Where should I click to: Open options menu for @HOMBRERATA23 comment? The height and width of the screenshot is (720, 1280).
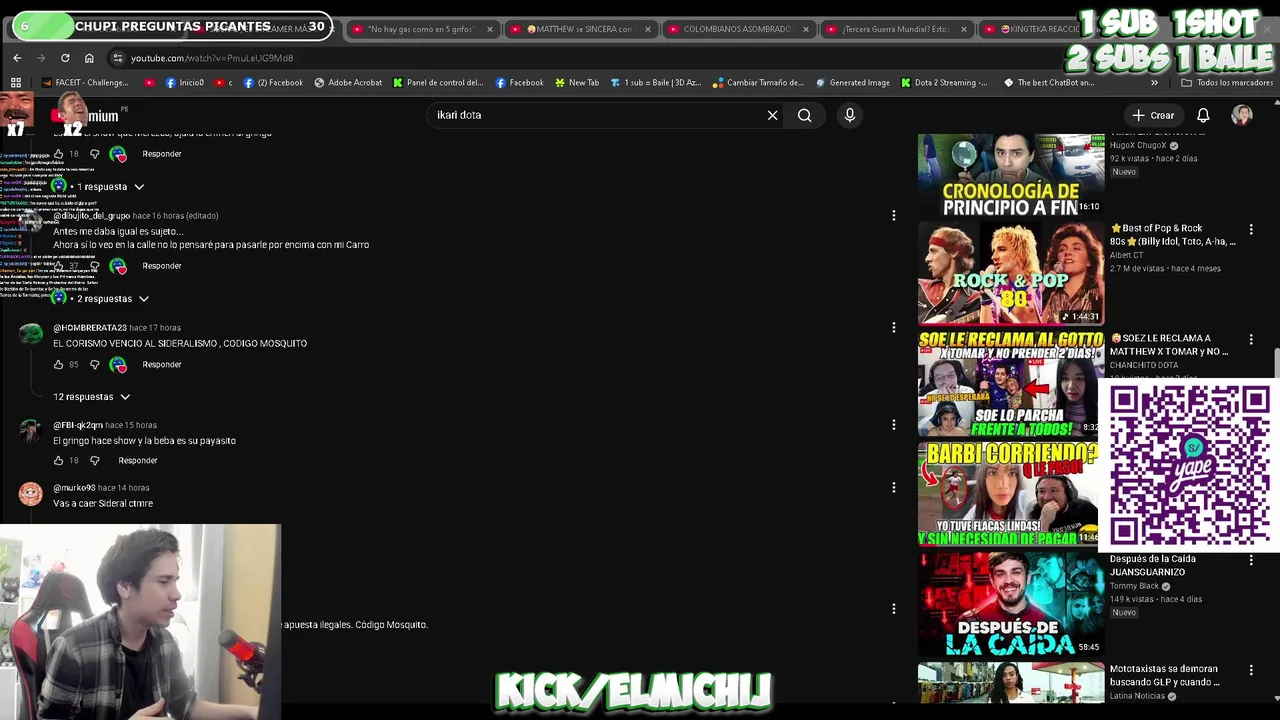click(893, 327)
